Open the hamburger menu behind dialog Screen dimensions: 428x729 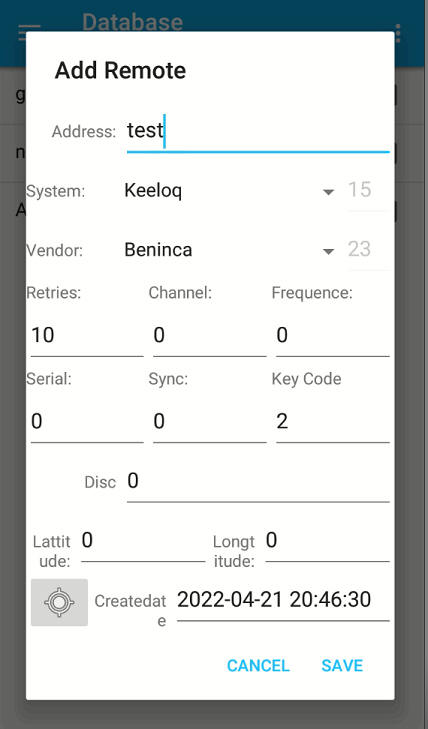click(x=28, y=32)
